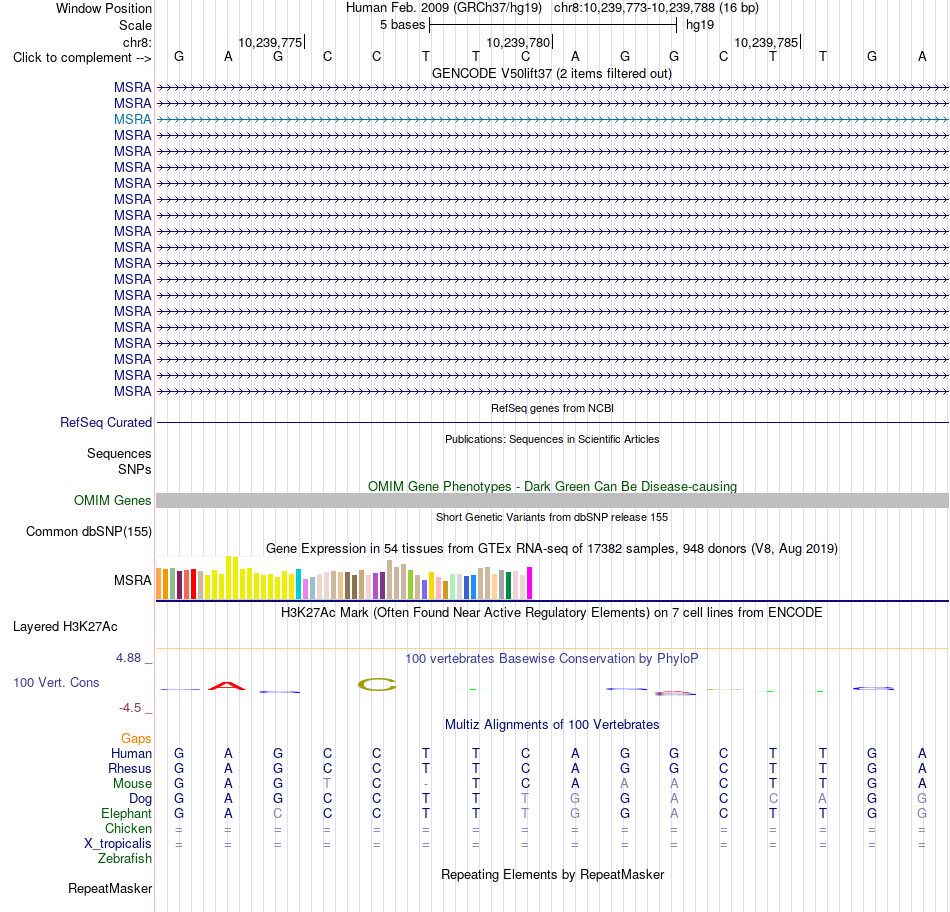Click the RepeatMasker track label
This screenshot has width=950, height=912.
110,888
